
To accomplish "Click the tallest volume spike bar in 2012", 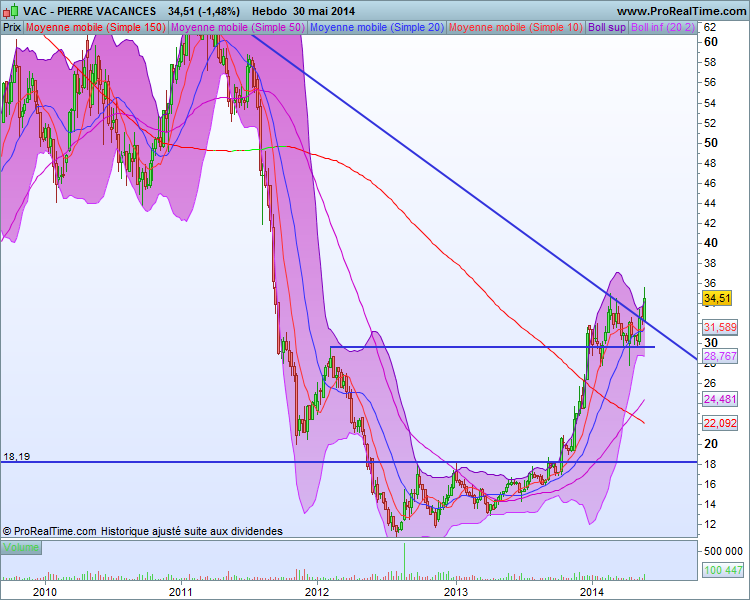I will point(404,561).
